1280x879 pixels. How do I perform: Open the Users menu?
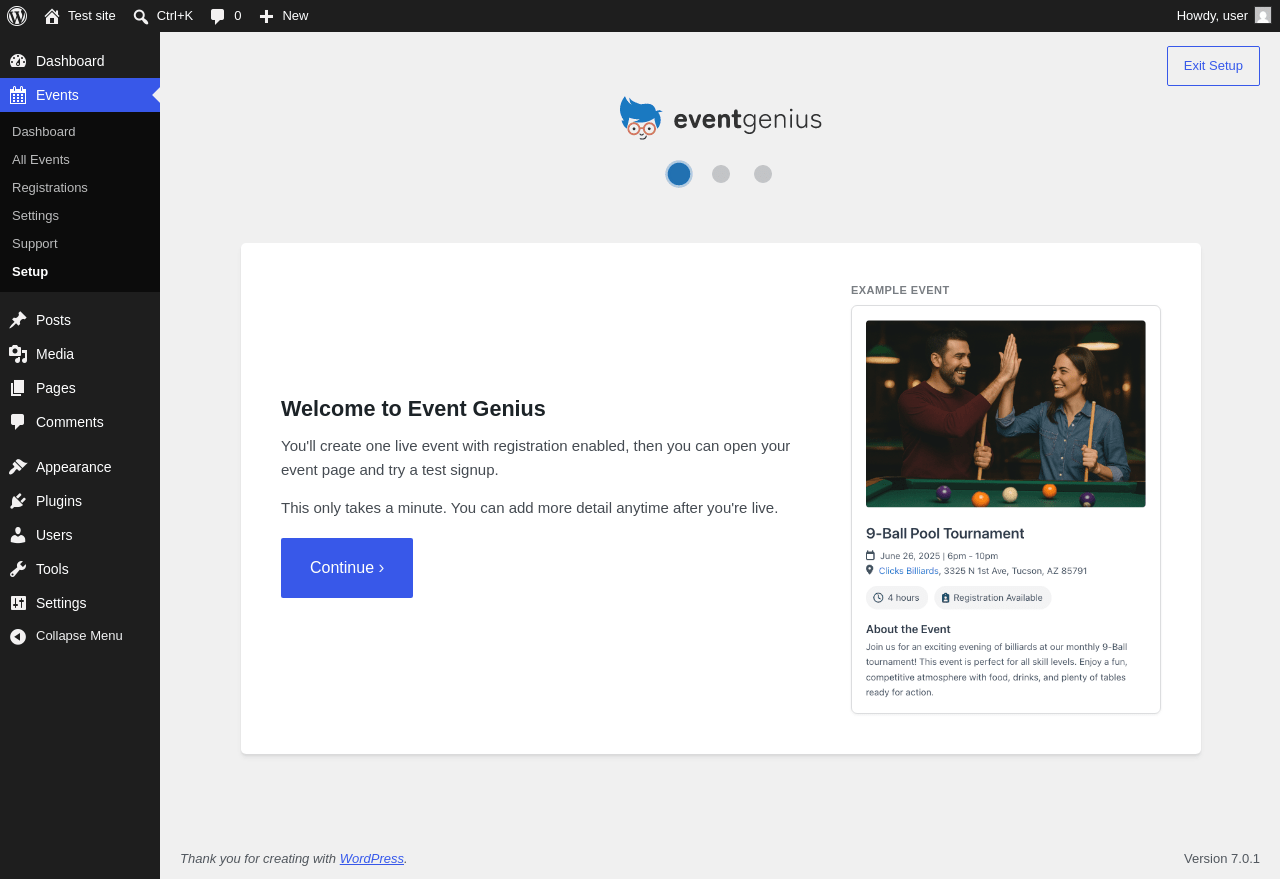tap(80, 535)
